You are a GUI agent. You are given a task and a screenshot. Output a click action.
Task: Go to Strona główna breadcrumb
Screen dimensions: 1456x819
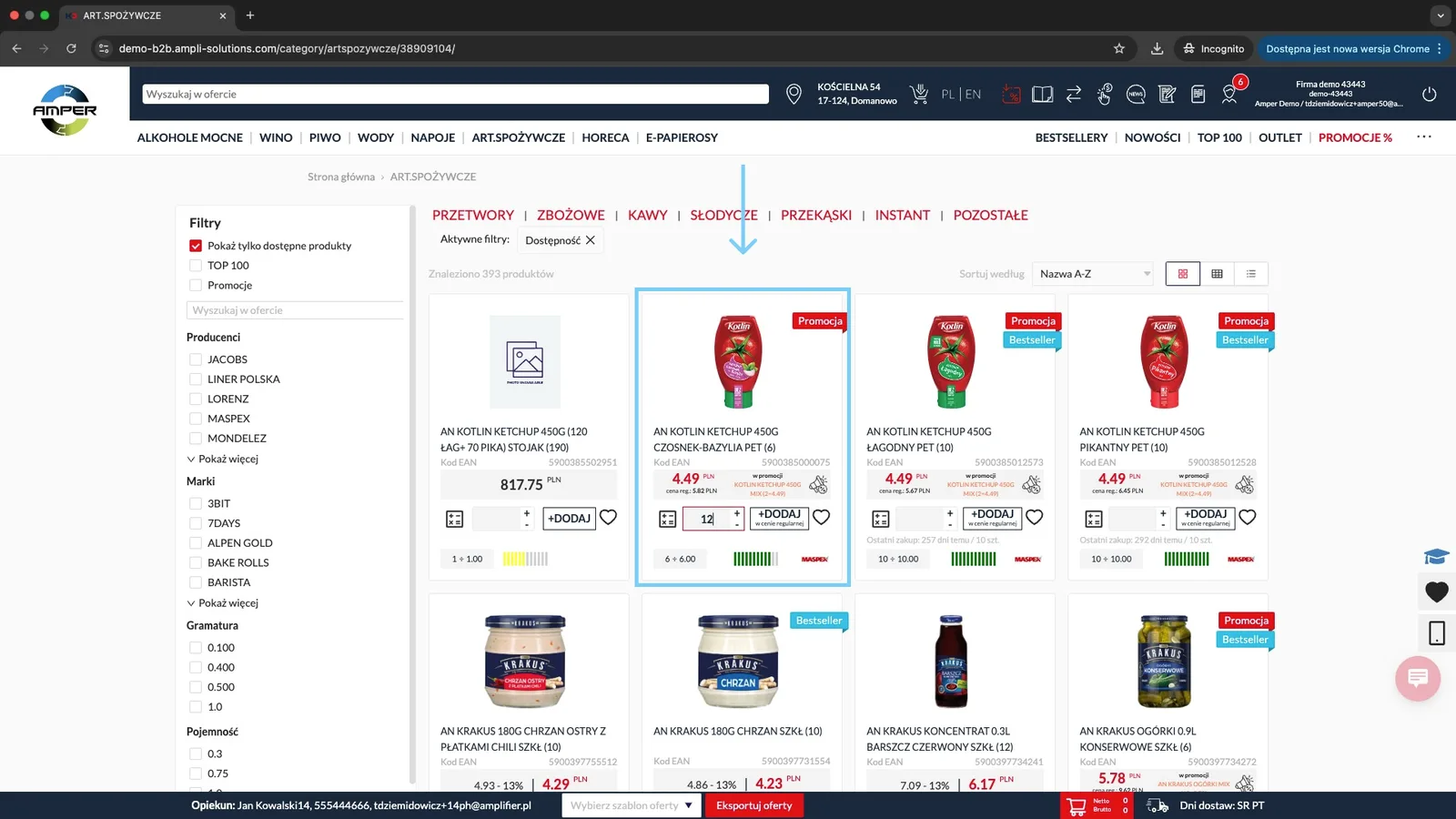pos(341,177)
